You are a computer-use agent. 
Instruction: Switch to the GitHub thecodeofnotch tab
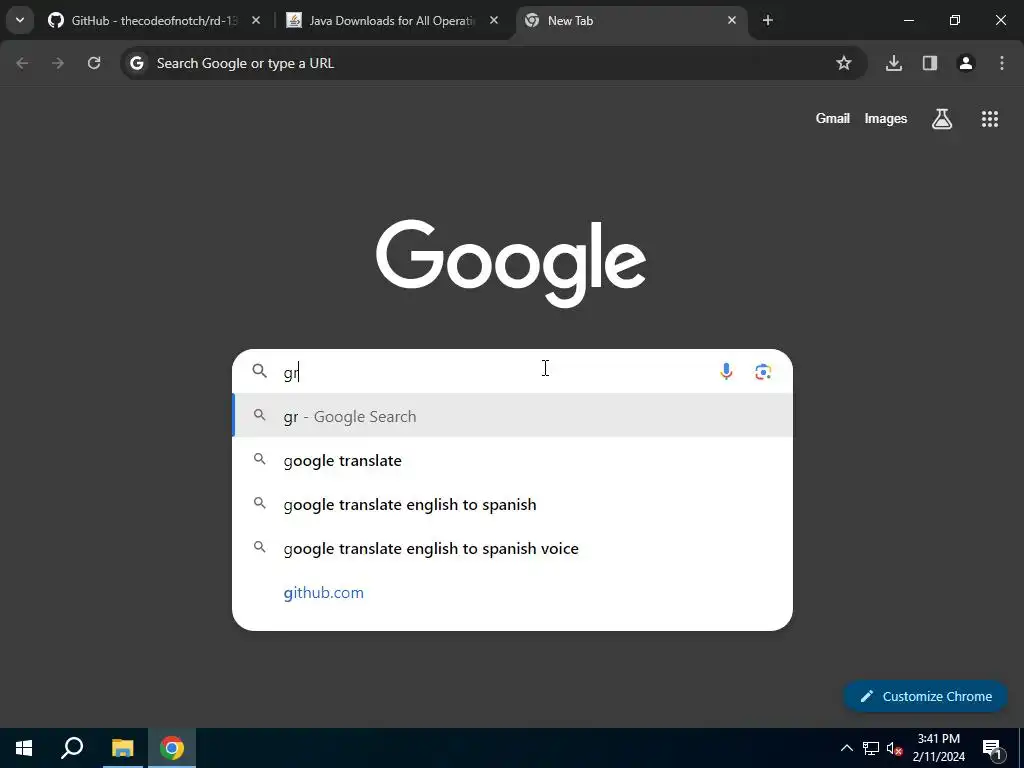click(155, 21)
